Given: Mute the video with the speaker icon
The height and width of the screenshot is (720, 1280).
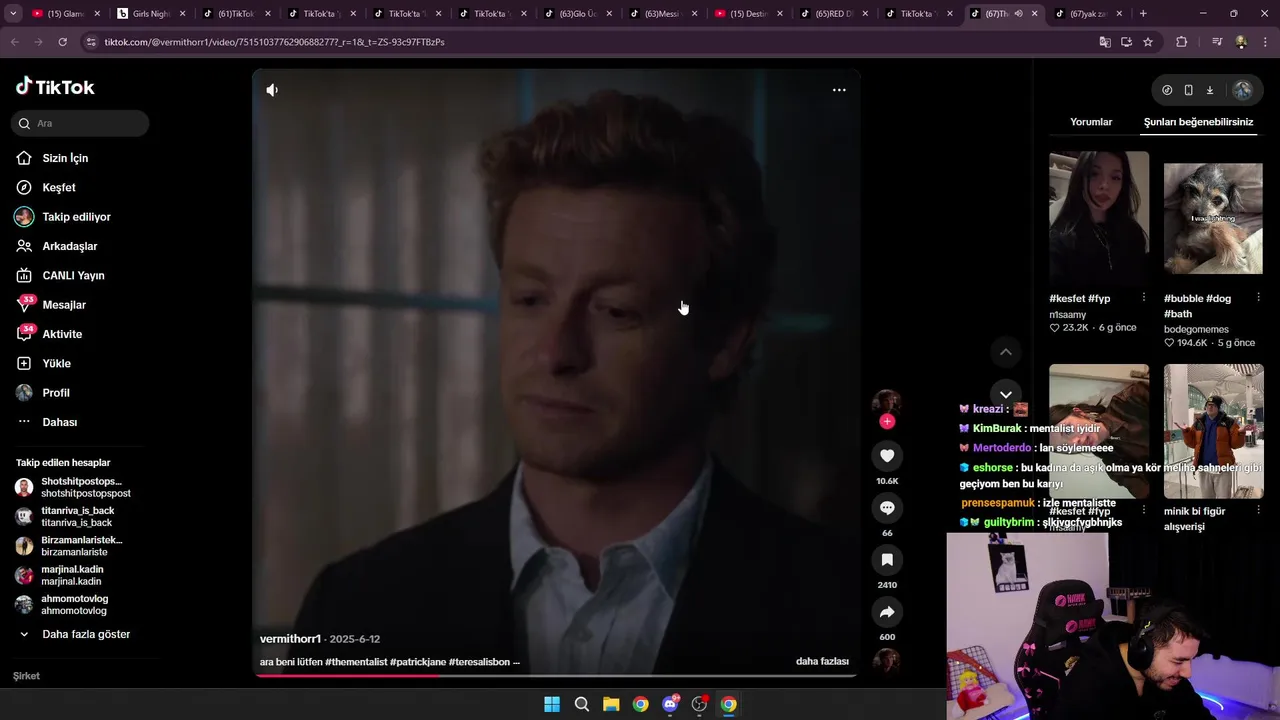Looking at the screenshot, I should click(x=272, y=90).
